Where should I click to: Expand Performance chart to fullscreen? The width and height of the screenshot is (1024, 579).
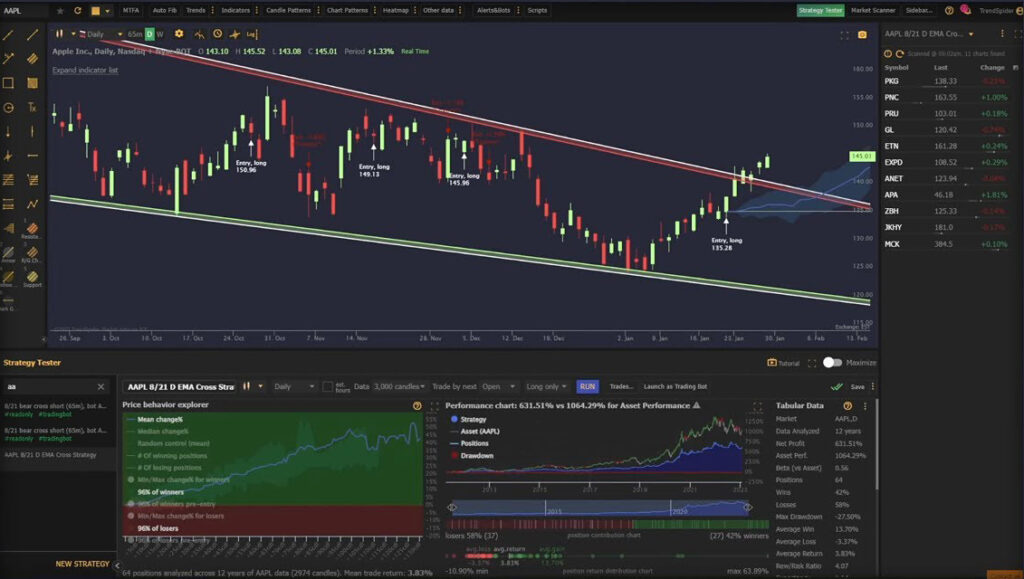click(758, 407)
